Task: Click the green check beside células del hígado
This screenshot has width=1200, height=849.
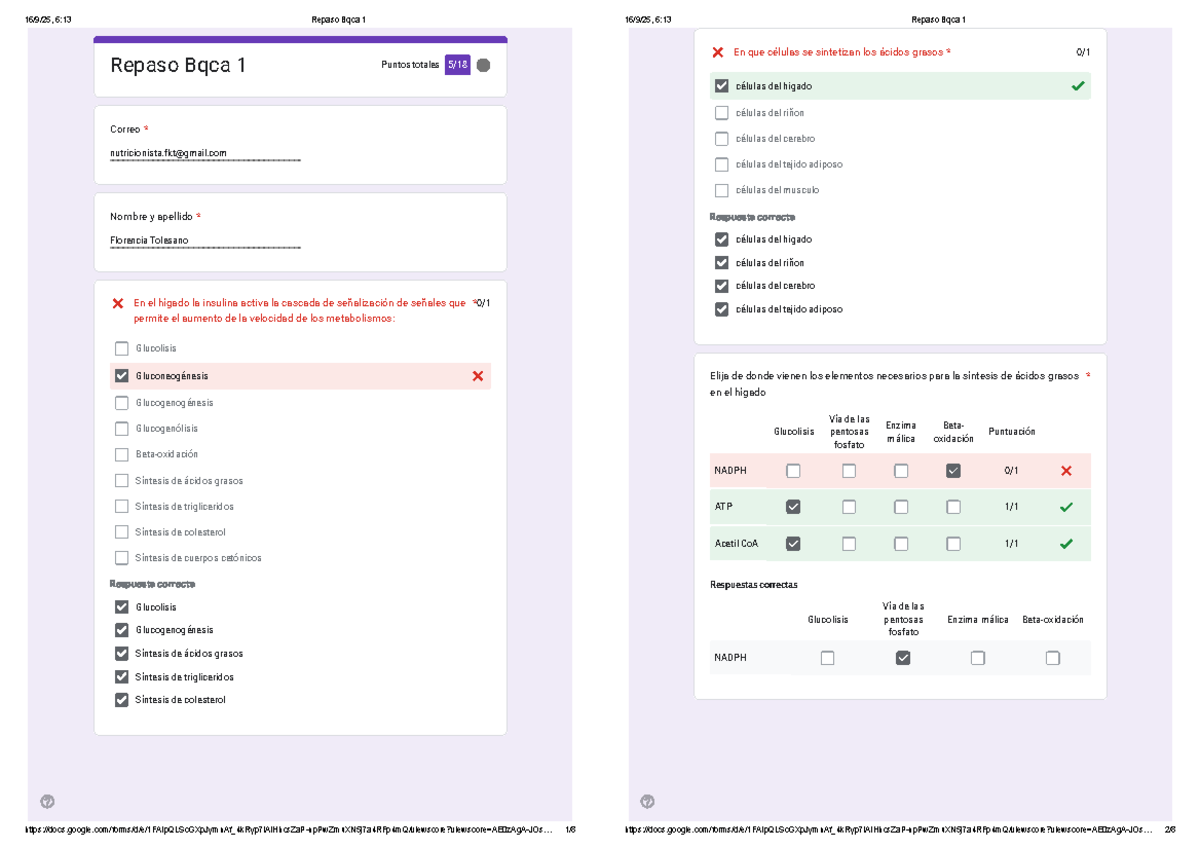Action: (x=1077, y=86)
